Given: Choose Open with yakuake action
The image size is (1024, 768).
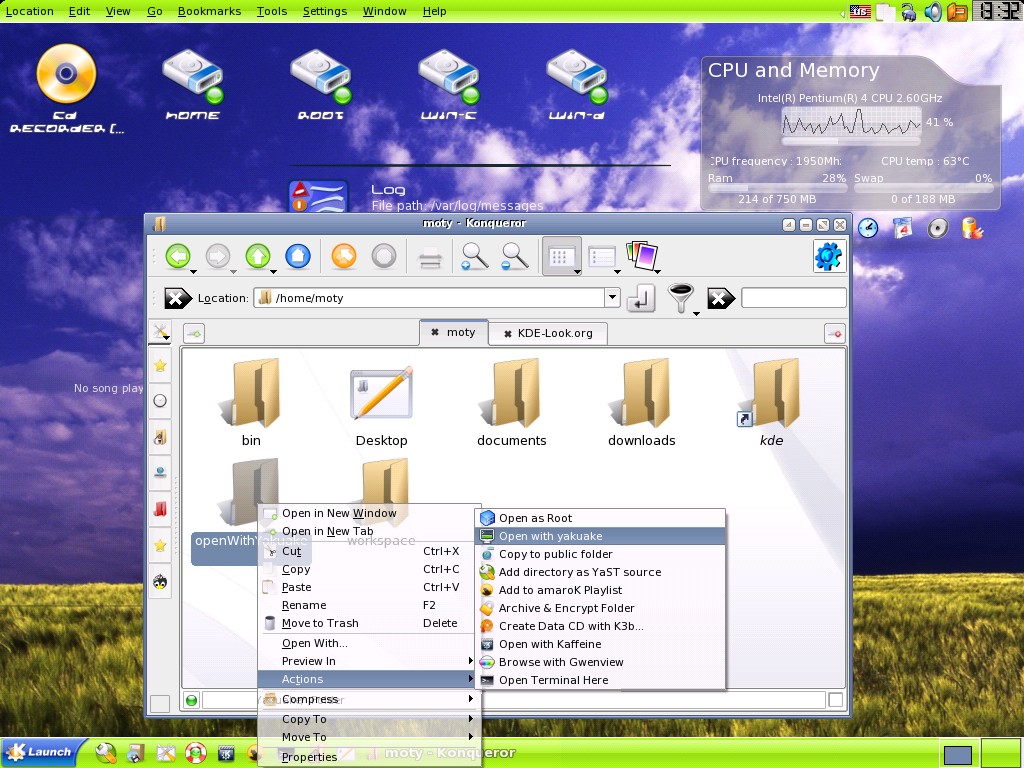Looking at the screenshot, I should pyautogui.click(x=600, y=536).
